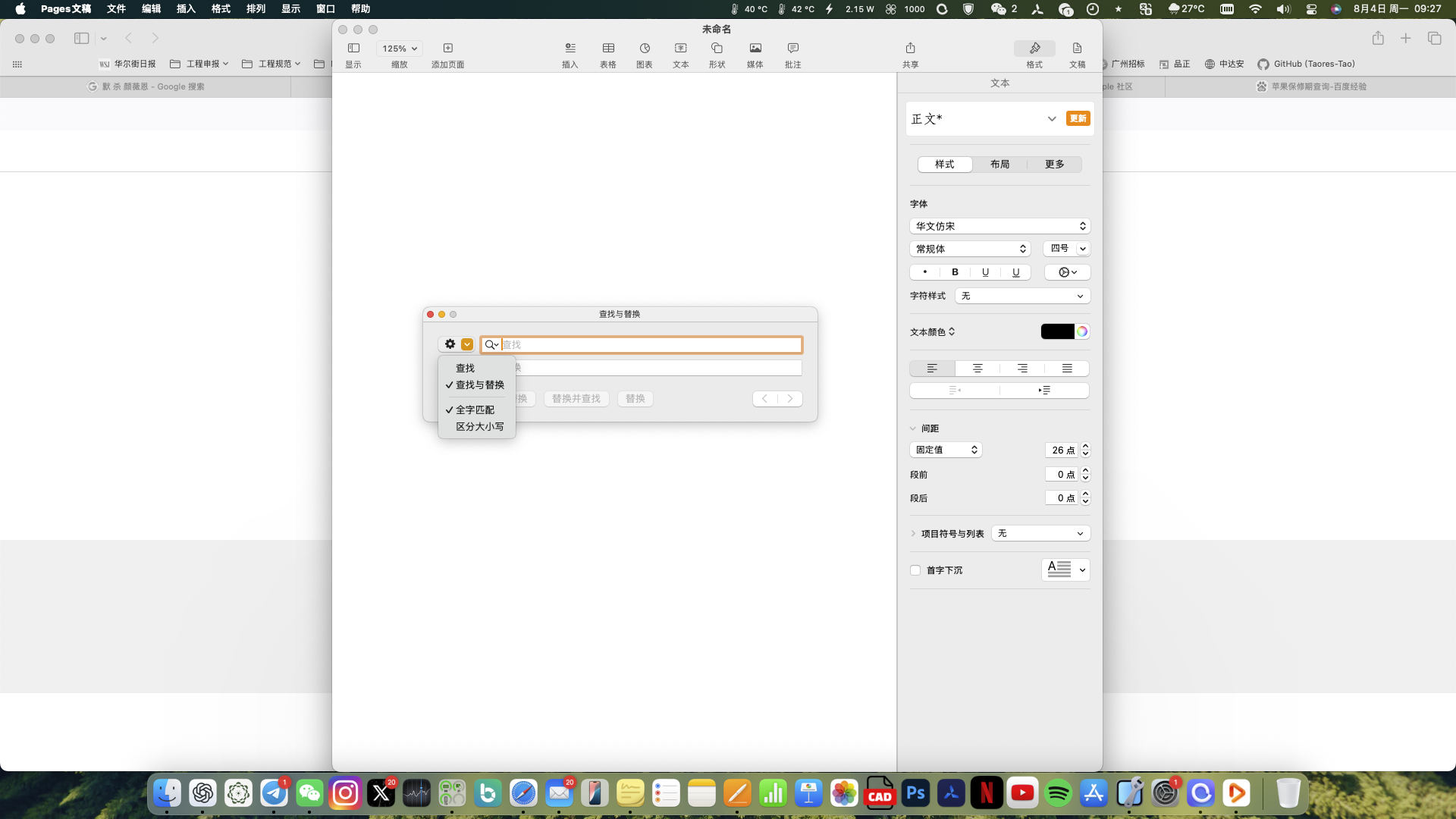Click the Chart (图表) toolbar icon
This screenshot has width=1456, height=819.
[644, 49]
